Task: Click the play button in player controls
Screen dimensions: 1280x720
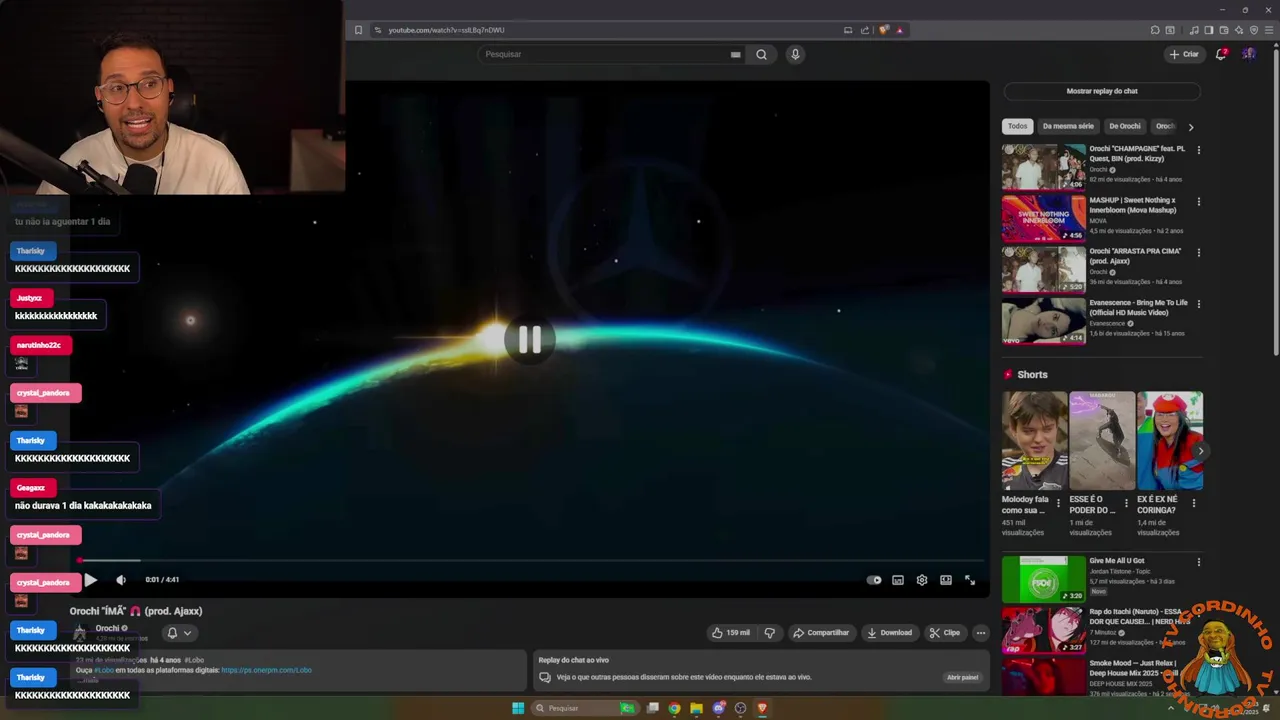Action: coord(90,580)
